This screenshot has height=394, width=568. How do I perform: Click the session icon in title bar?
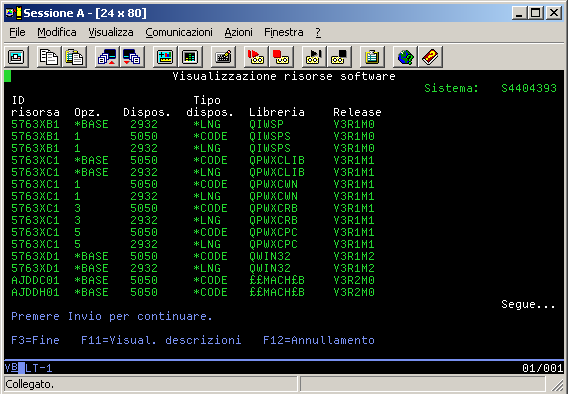pyautogui.click(x=14, y=13)
